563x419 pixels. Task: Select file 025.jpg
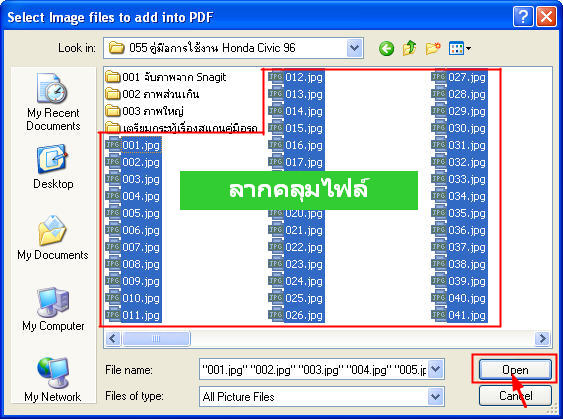point(296,298)
